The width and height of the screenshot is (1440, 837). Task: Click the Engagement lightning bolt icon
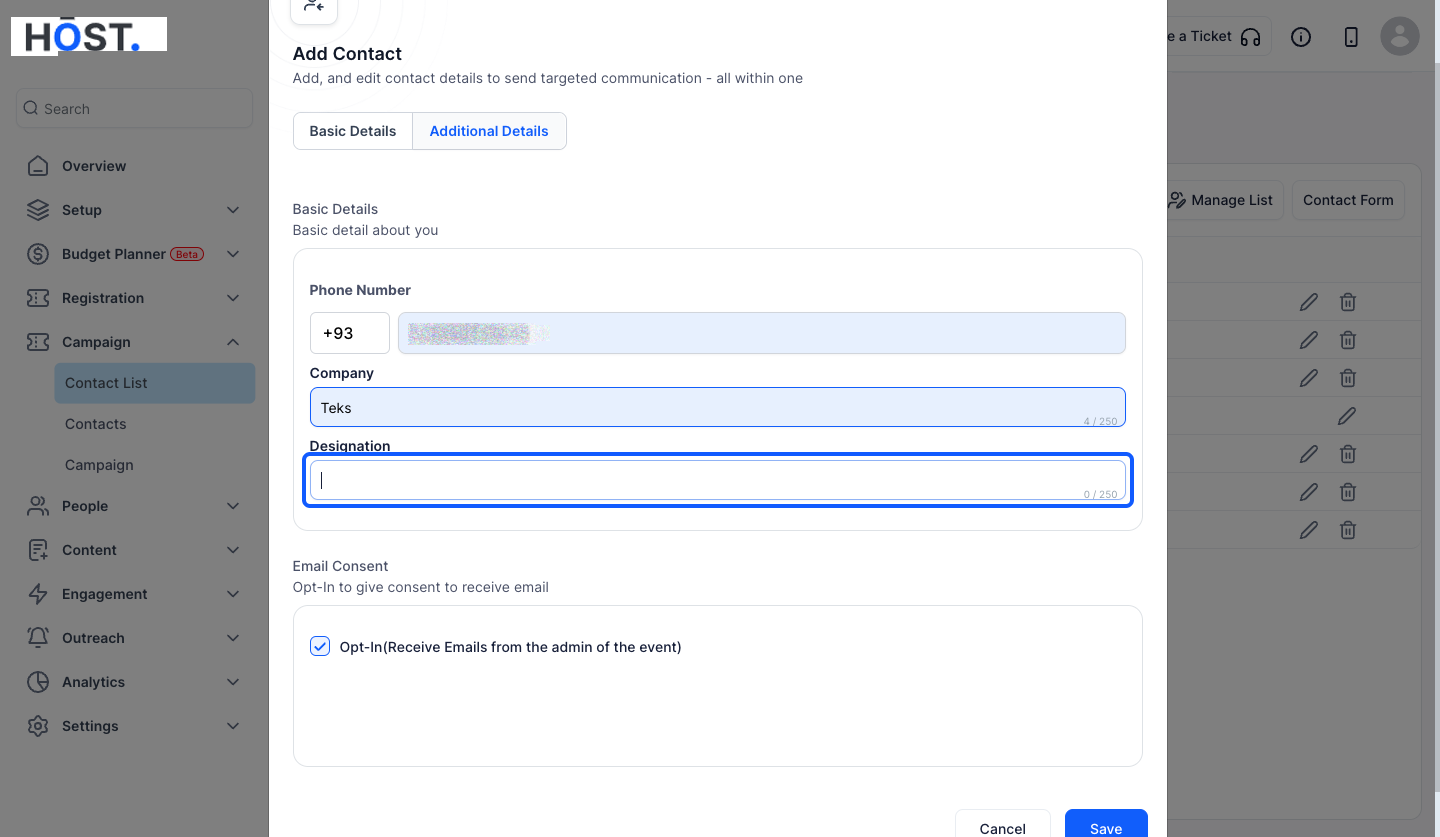(38, 594)
